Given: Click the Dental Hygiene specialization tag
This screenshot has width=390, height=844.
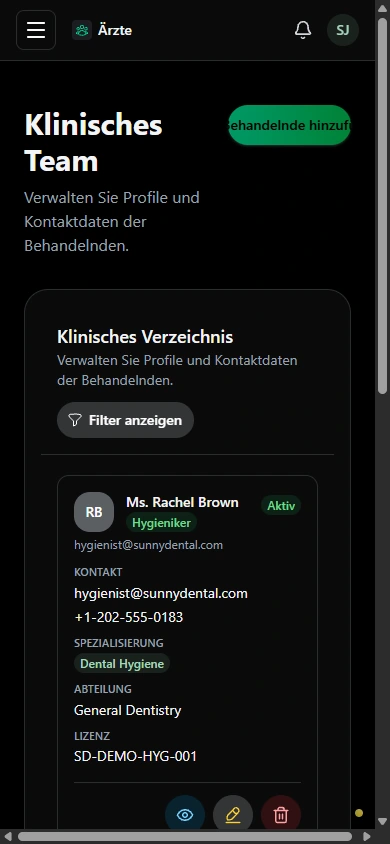Looking at the screenshot, I should (122, 664).
